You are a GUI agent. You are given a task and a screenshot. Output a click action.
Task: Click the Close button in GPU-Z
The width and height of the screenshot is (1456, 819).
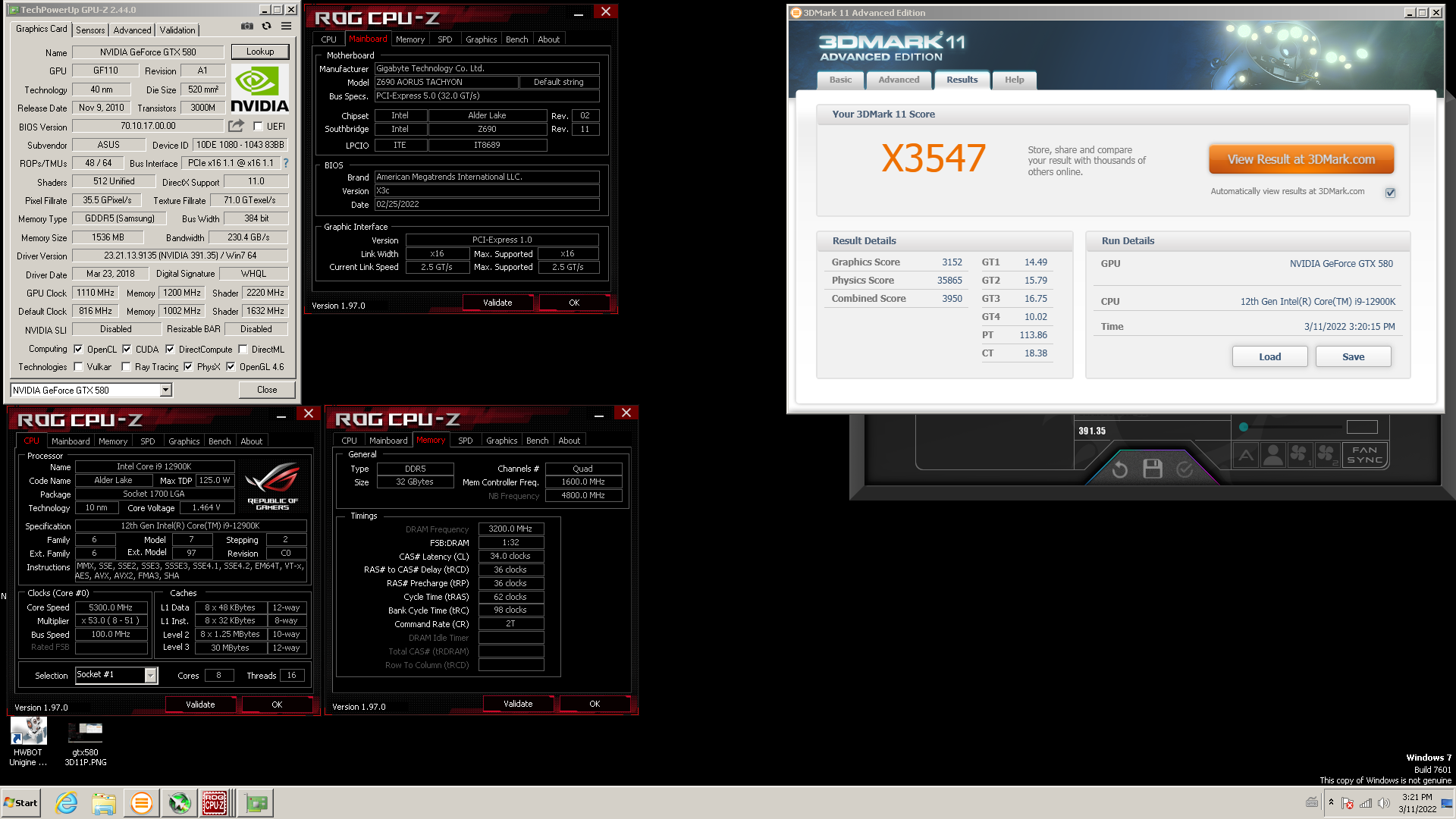pos(267,390)
